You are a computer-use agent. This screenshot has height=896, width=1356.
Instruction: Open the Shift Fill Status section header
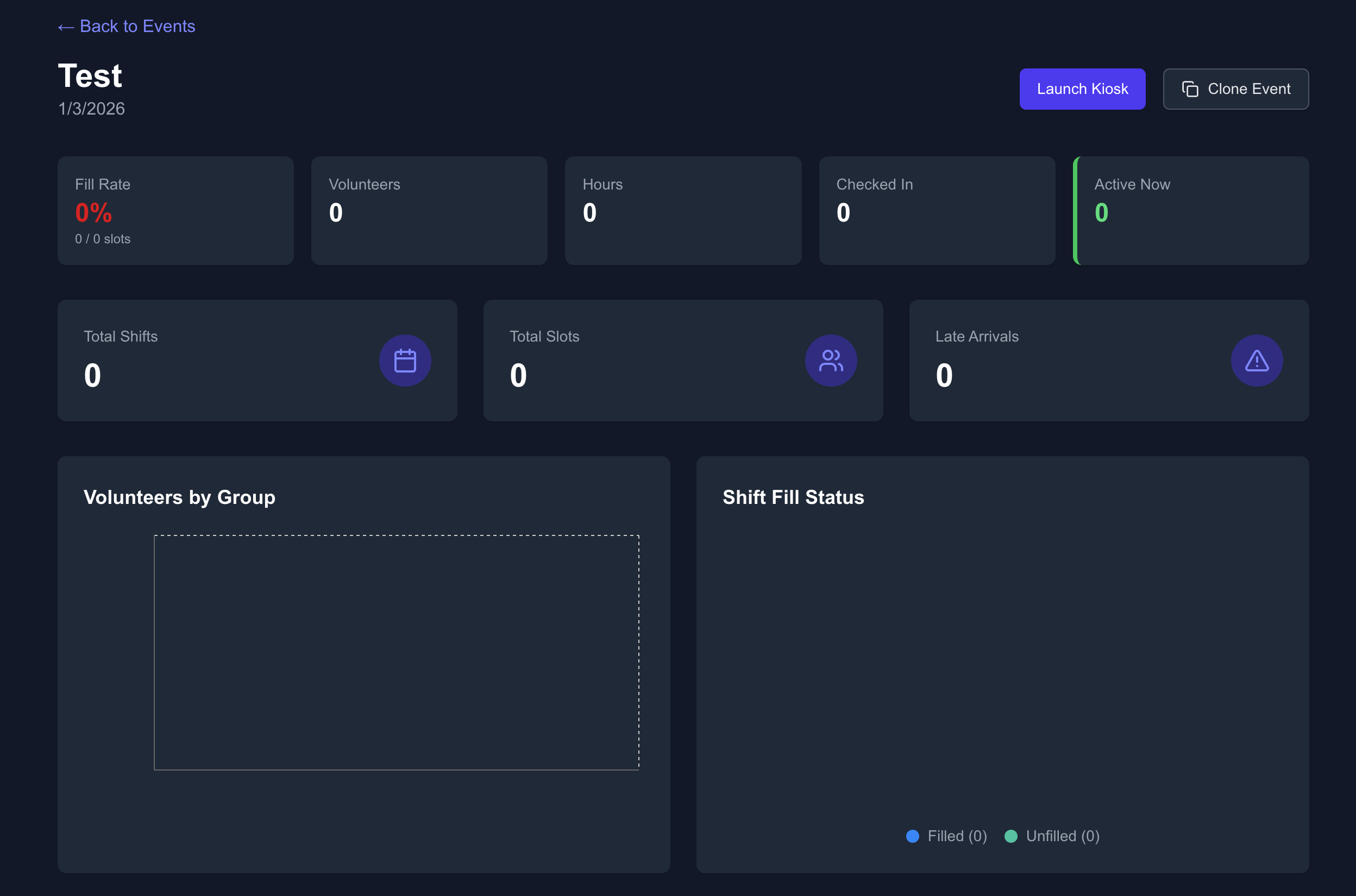[794, 497]
